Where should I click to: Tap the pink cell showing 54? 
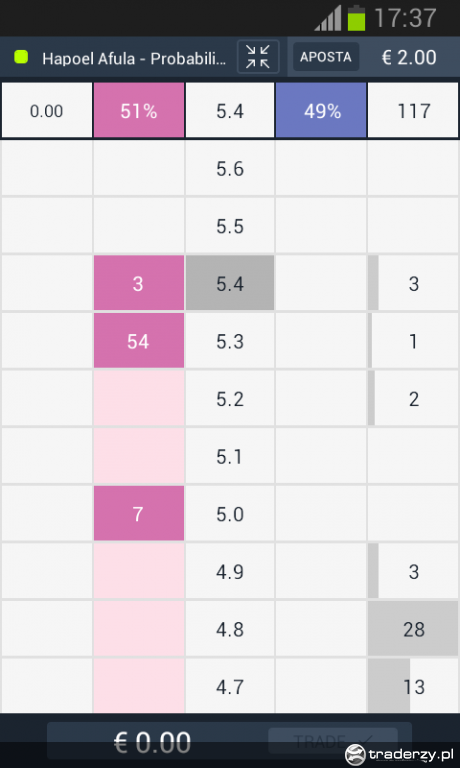[139, 341]
